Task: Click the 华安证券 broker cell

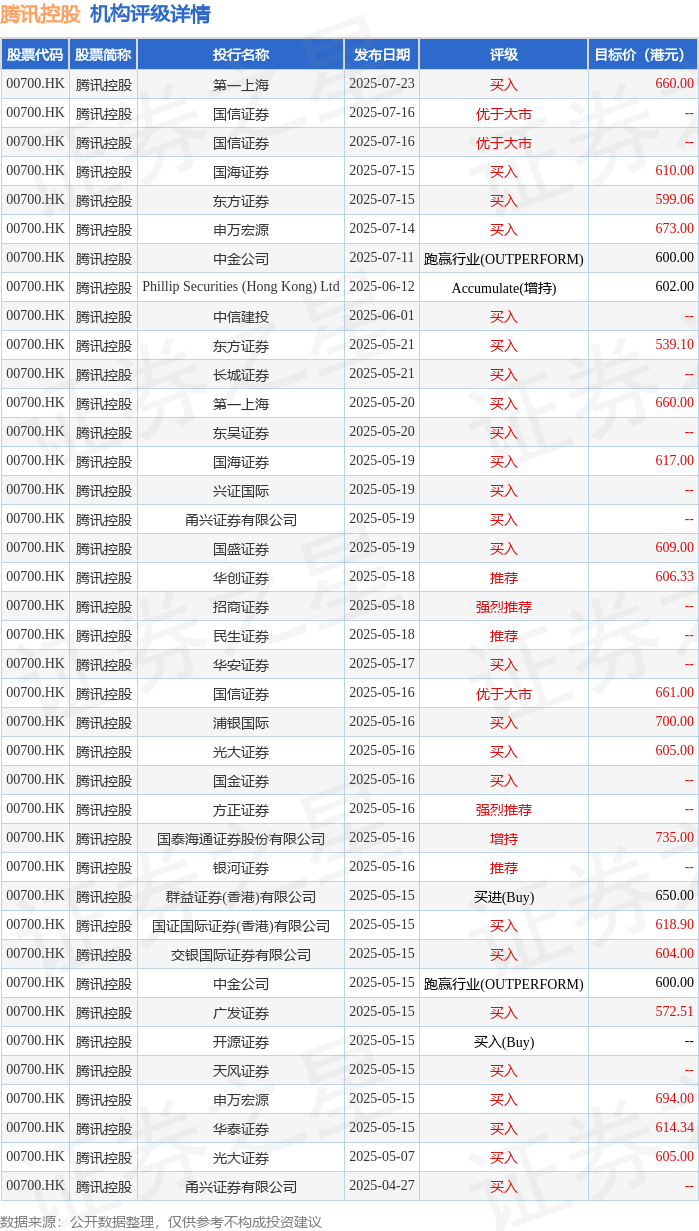Action: [x=241, y=665]
